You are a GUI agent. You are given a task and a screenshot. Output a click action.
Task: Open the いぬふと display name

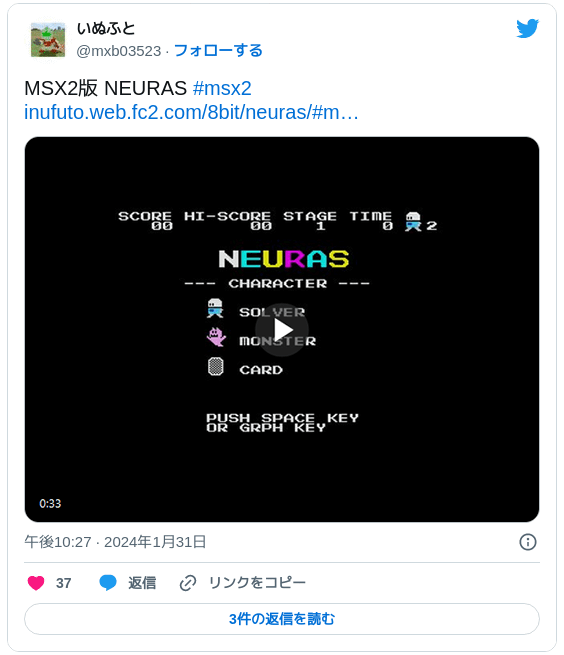click(x=106, y=29)
